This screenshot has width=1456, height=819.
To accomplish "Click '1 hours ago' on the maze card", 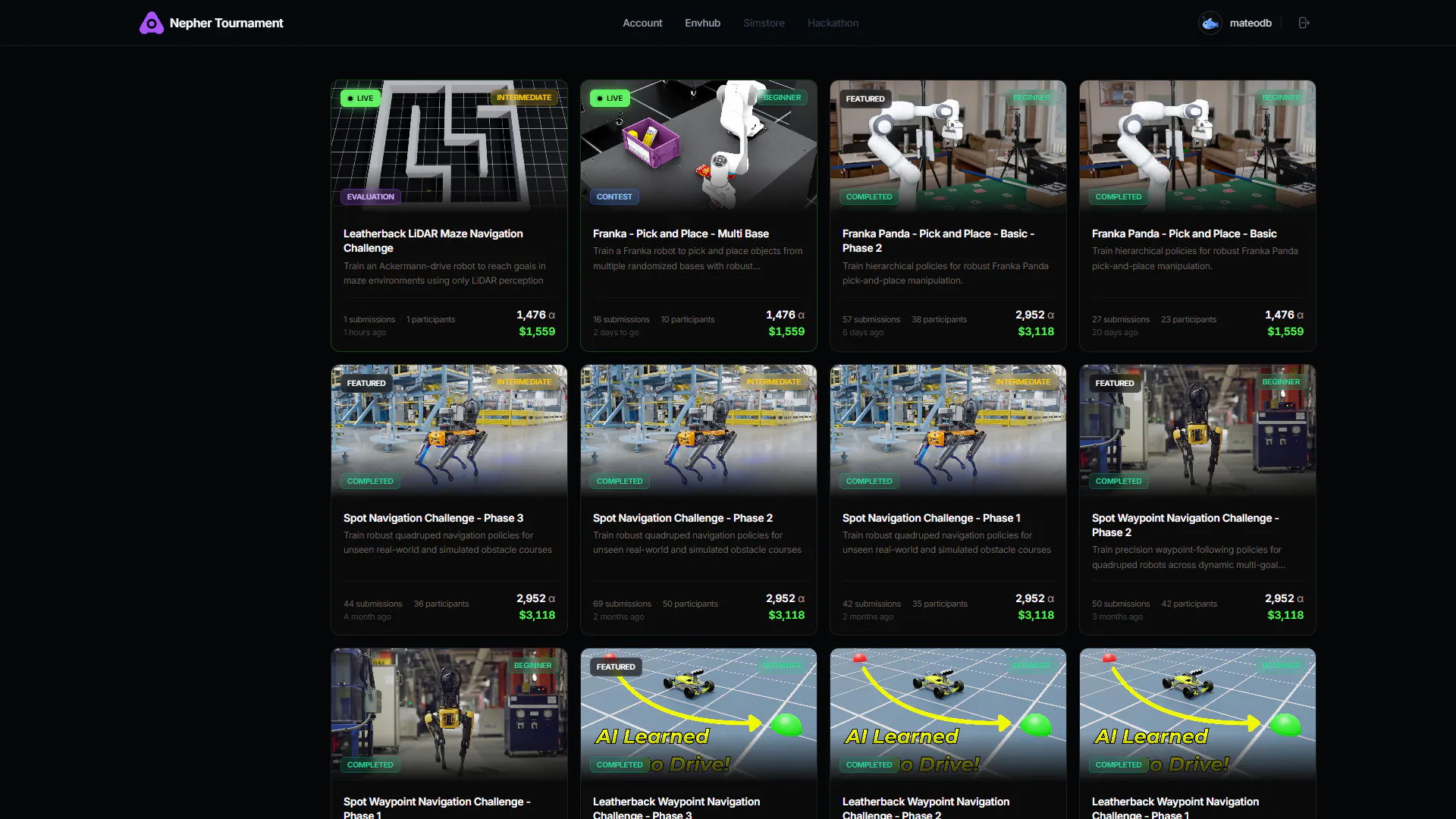I will pos(365,332).
